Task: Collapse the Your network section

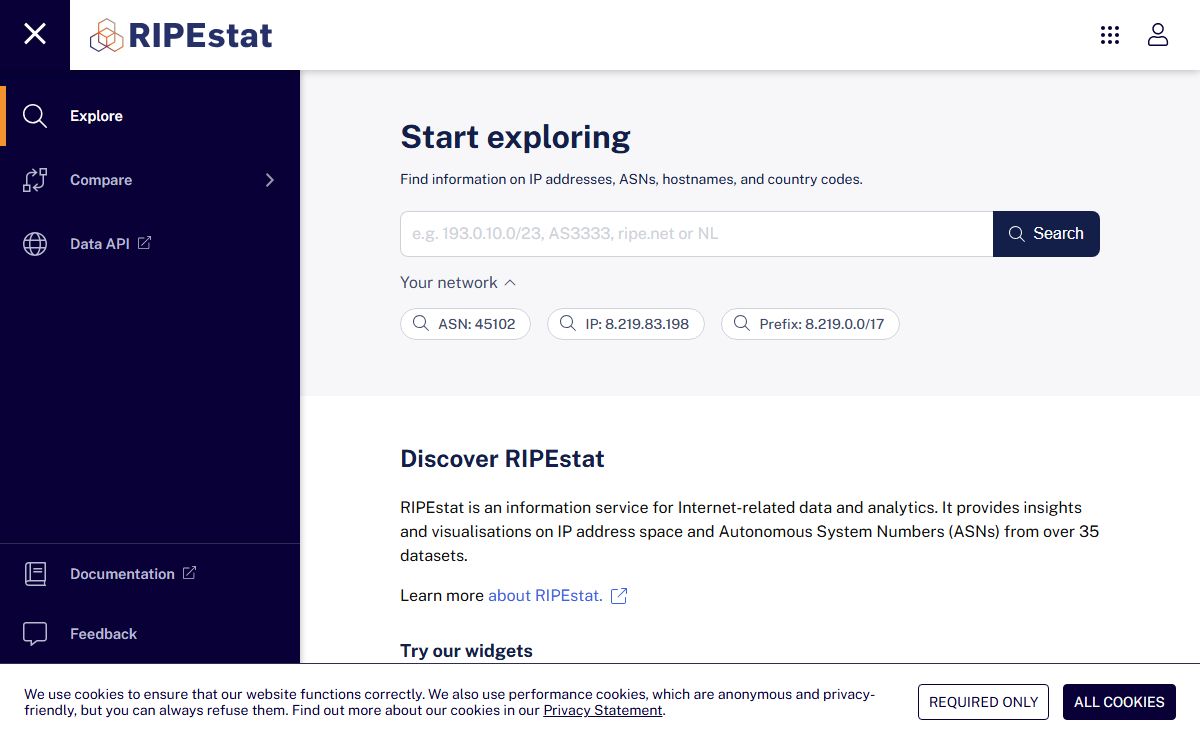Action: click(x=458, y=283)
